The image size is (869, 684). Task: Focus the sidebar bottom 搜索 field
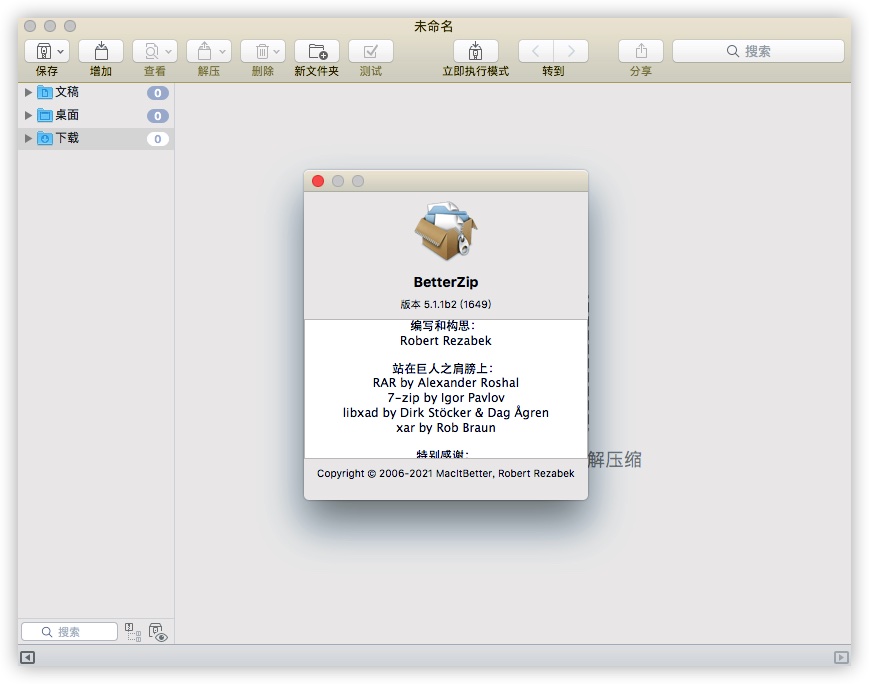pos(69,632)
